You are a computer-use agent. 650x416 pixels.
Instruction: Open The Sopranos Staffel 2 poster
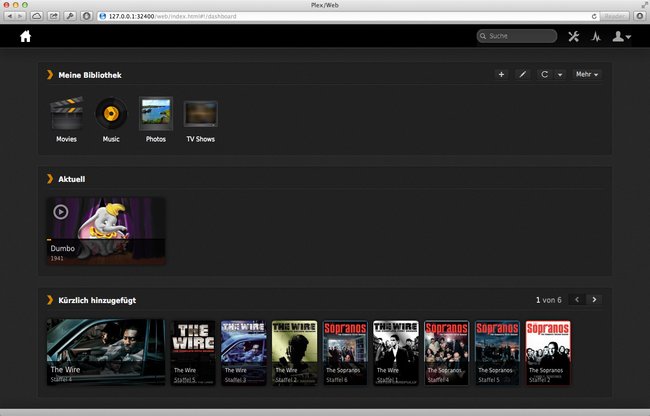tap(548, 353)
